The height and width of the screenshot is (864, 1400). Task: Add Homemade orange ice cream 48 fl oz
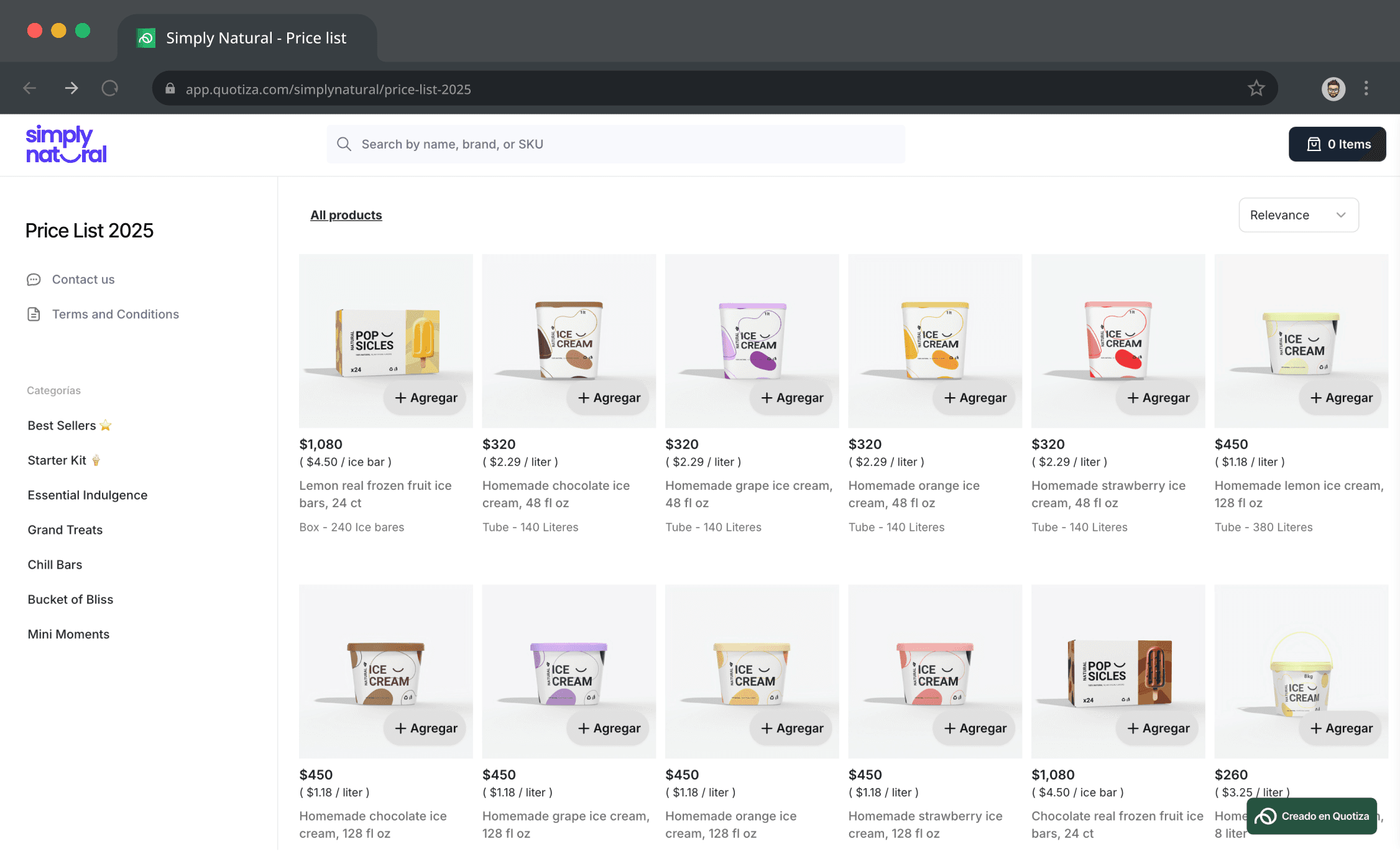click(975, 398)
